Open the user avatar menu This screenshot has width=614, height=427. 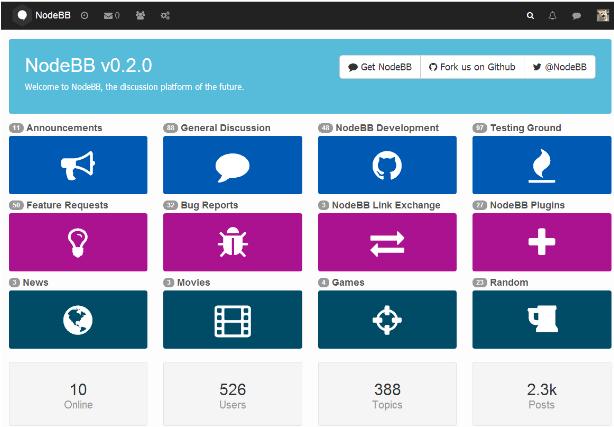[x=603, y=15]
